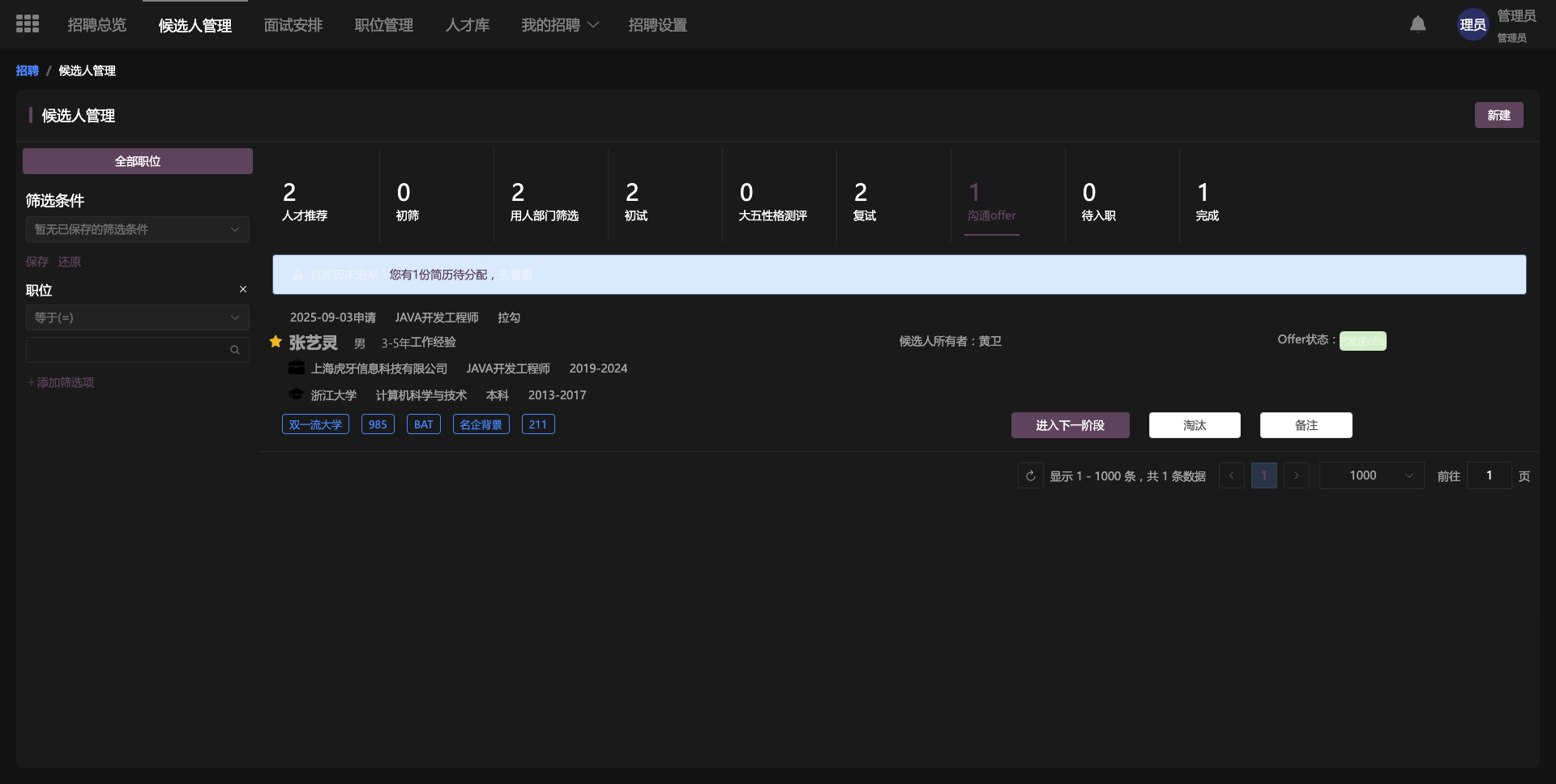This screenshot has height=784, width=1556.
Task: Click the 新建 button
Action: click(1498, 115)
